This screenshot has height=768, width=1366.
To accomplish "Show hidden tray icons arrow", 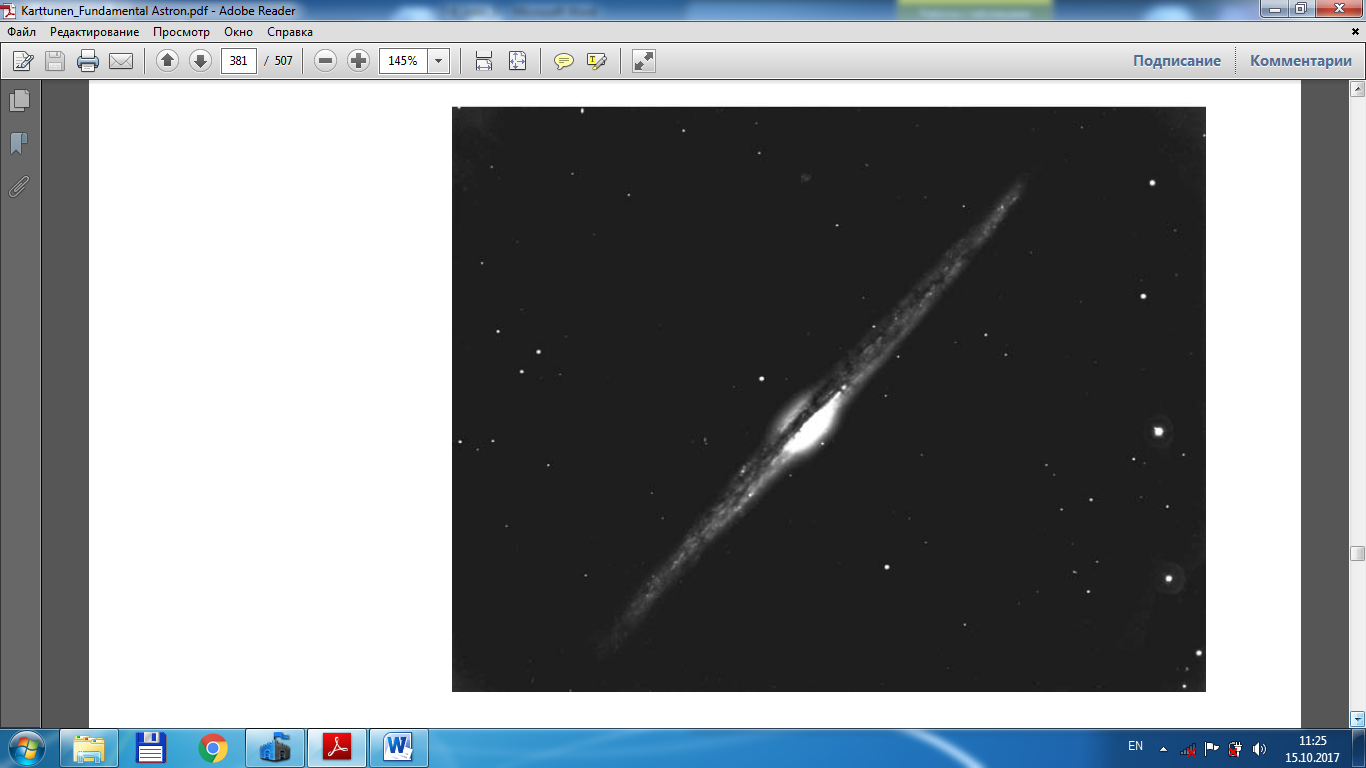I will [1163, 748].
